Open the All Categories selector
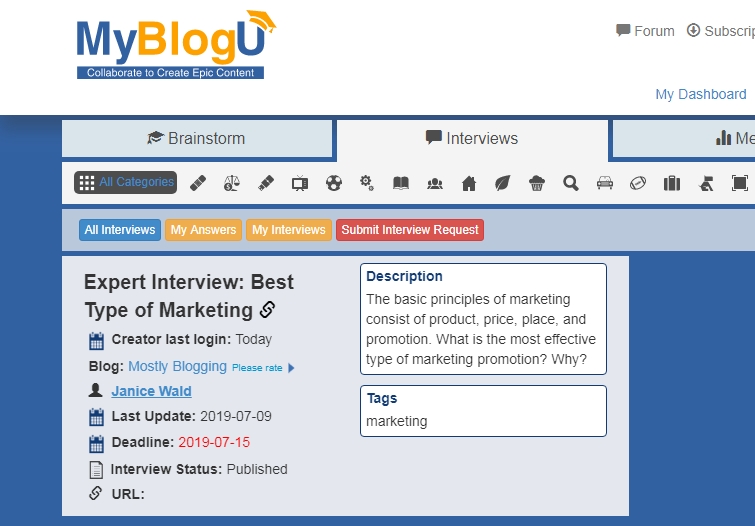Screen dimensions: 755x526 point(126,183)
